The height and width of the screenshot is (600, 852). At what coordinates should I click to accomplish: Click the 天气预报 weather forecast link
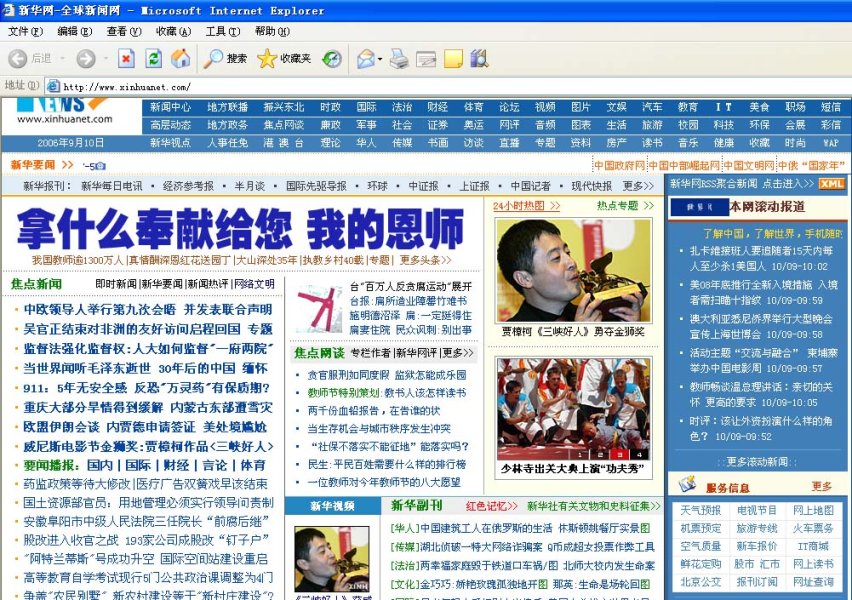pos(701,510)
